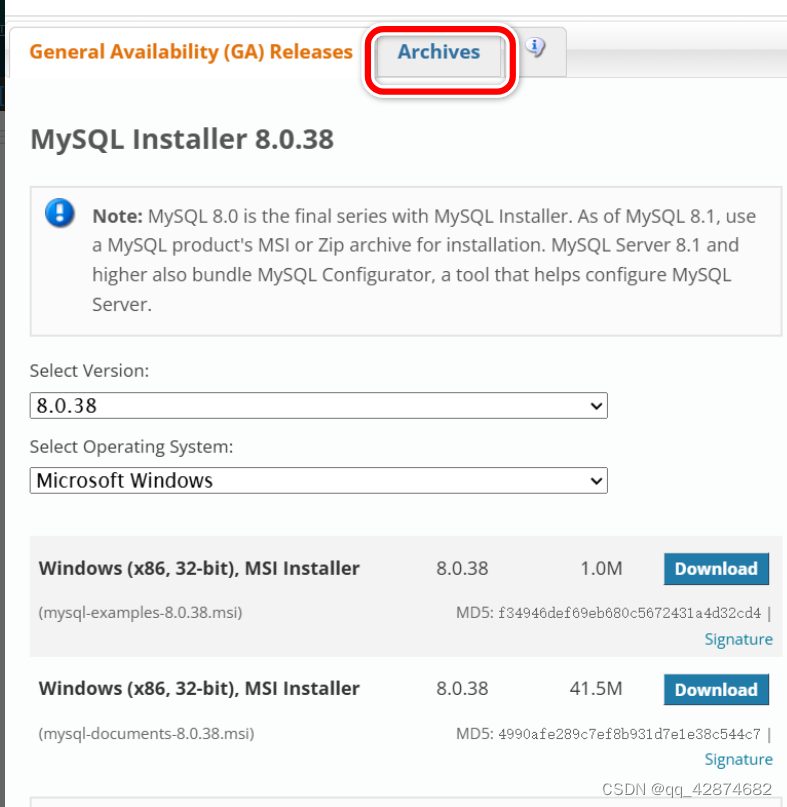Download the mysql-documents-8.0.38.msi installer

[715, 690]
